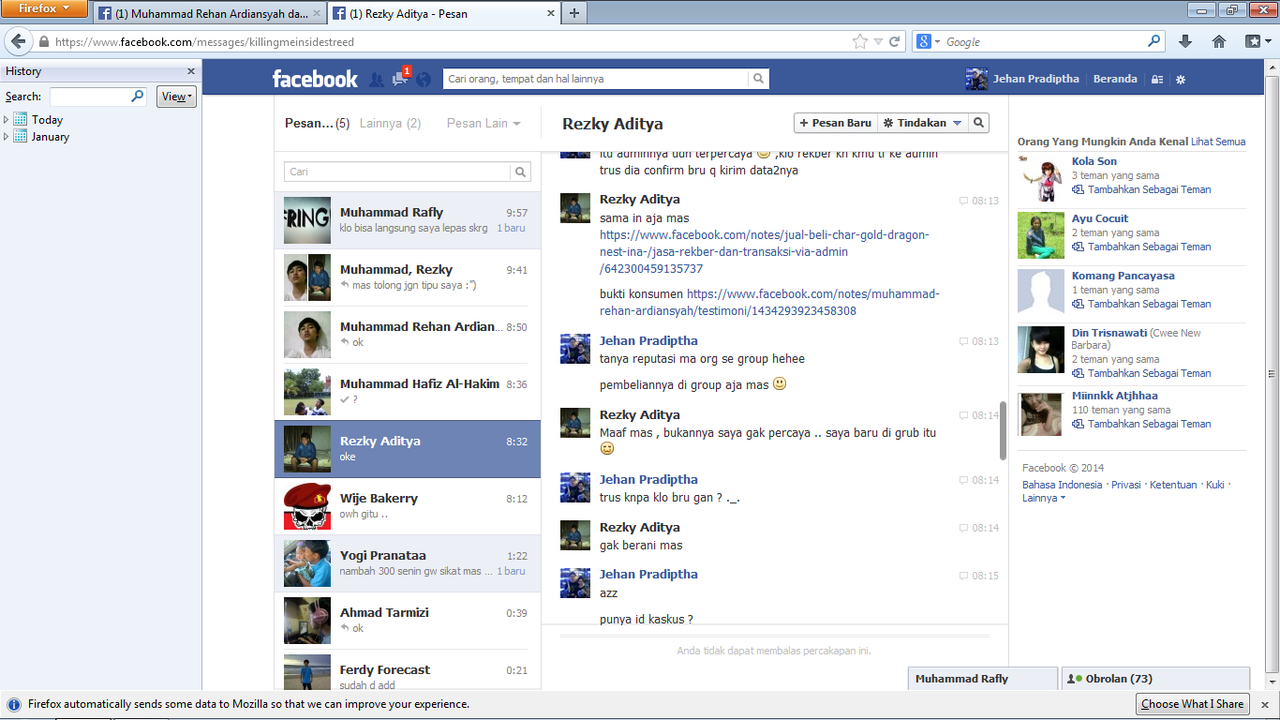
Task: Click Choose What I Share button
Action: [1192, 704]
